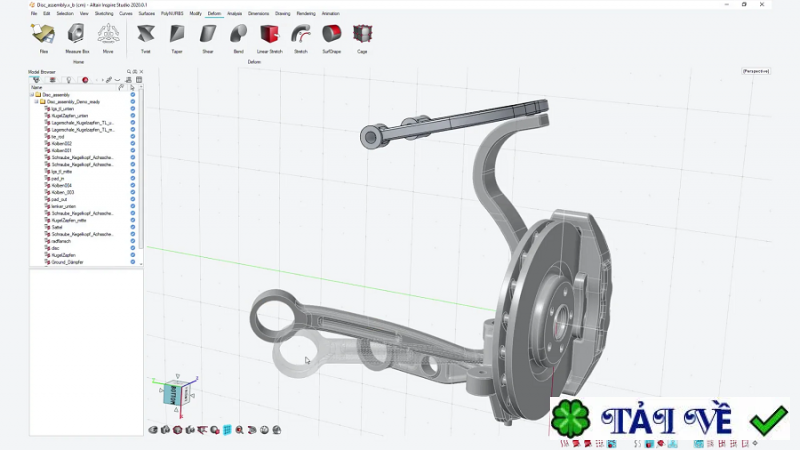Click the arrow above the view cube
Viewport: 800px width, 450px height.
click(178, 376)
